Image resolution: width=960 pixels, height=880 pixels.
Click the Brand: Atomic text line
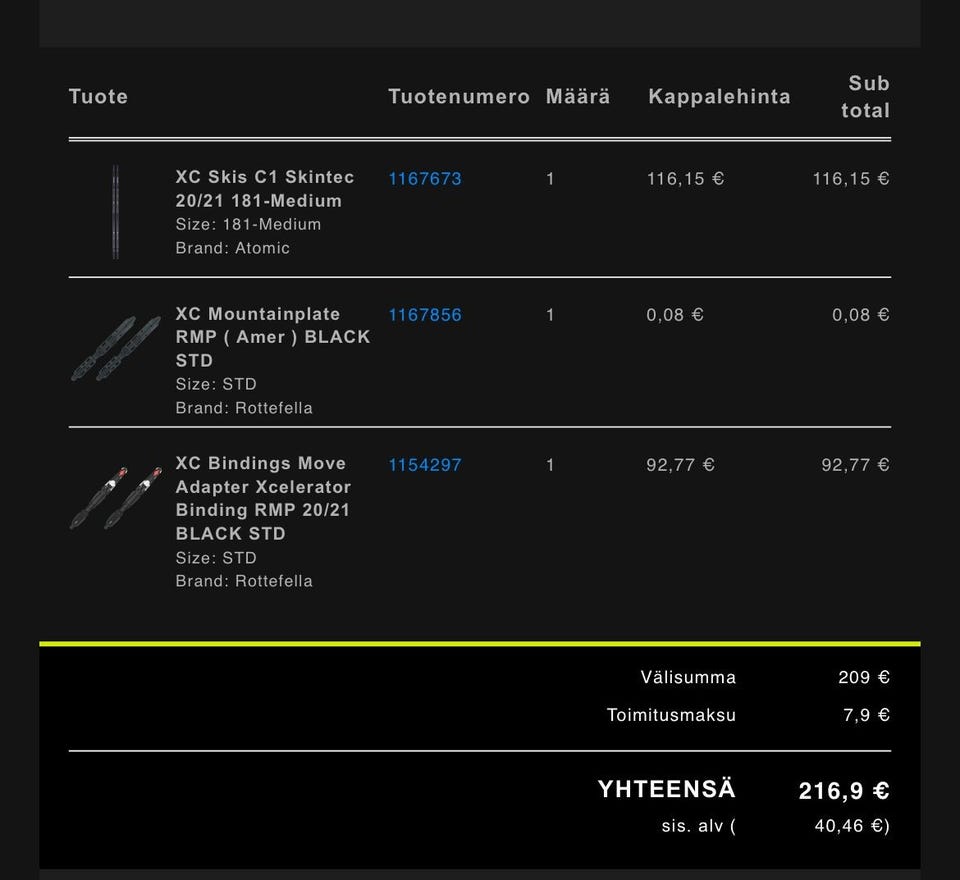233,248
